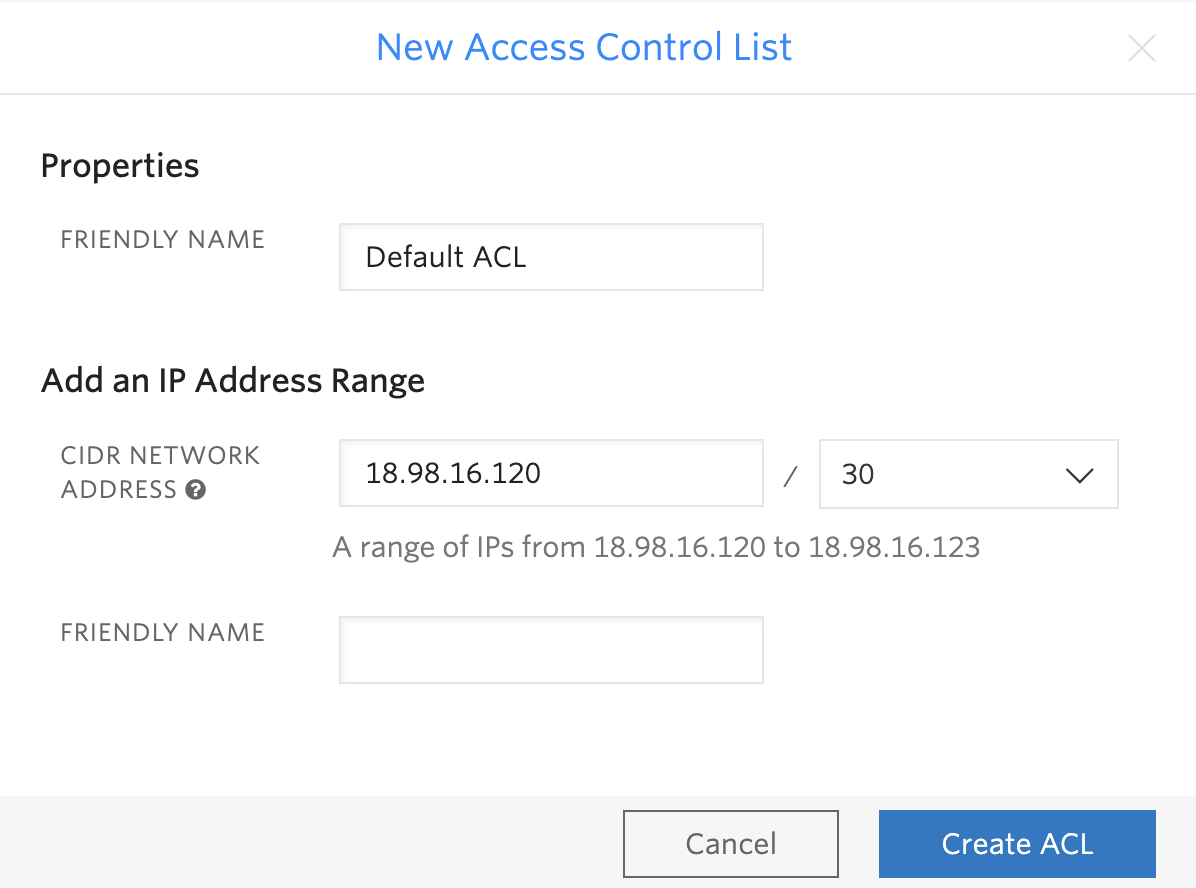Click the Properties section heading
The width and height of the screenshot is (1196, 888).
tap(120, 166)
